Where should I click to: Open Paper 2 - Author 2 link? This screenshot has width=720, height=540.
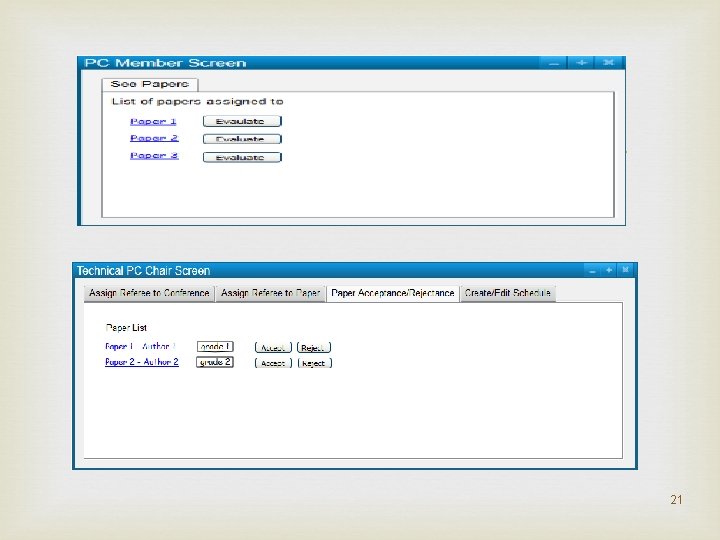pyautogui.click(x=142, y=362)
